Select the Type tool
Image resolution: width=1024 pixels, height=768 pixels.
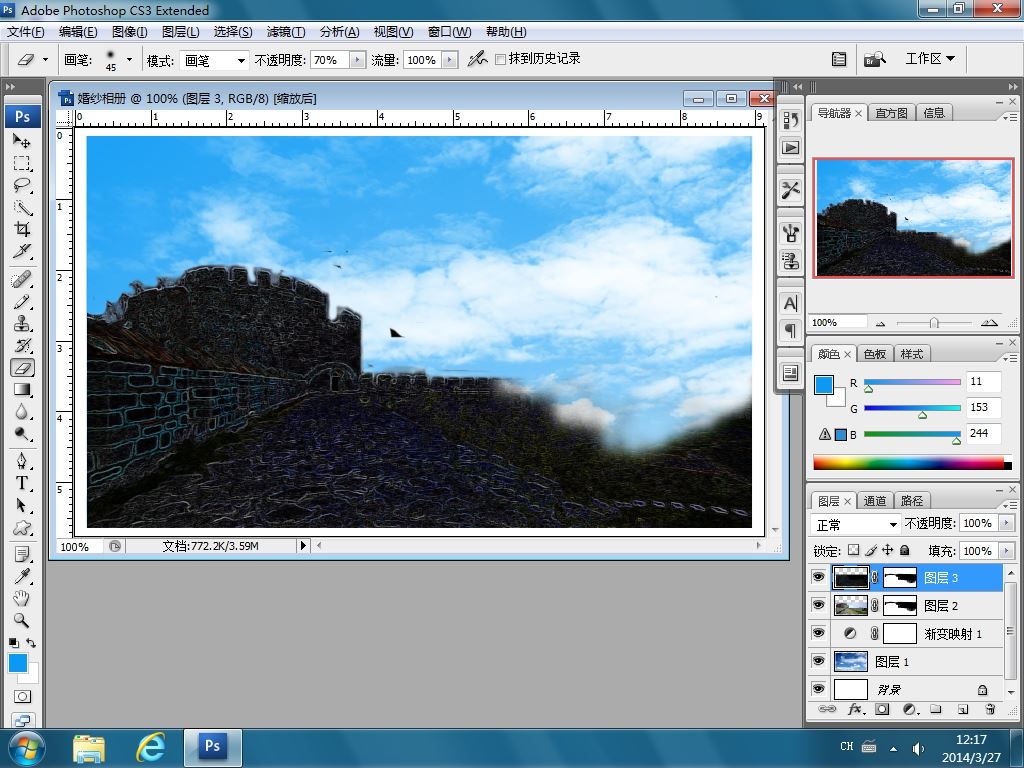[22, 484]
